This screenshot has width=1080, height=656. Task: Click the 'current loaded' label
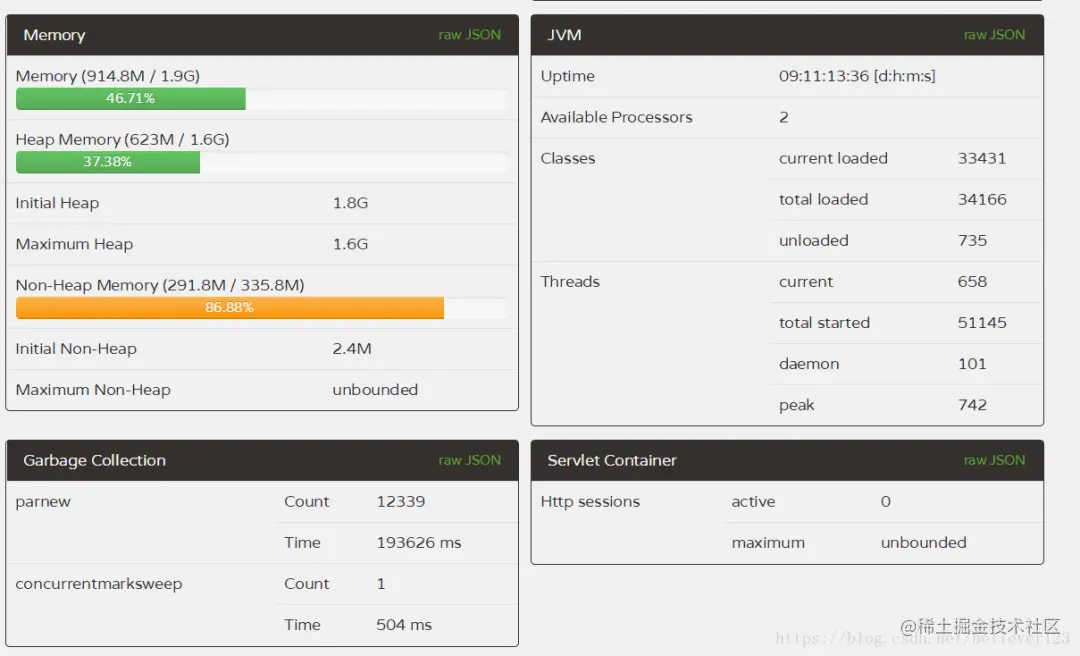coord(833,158)
